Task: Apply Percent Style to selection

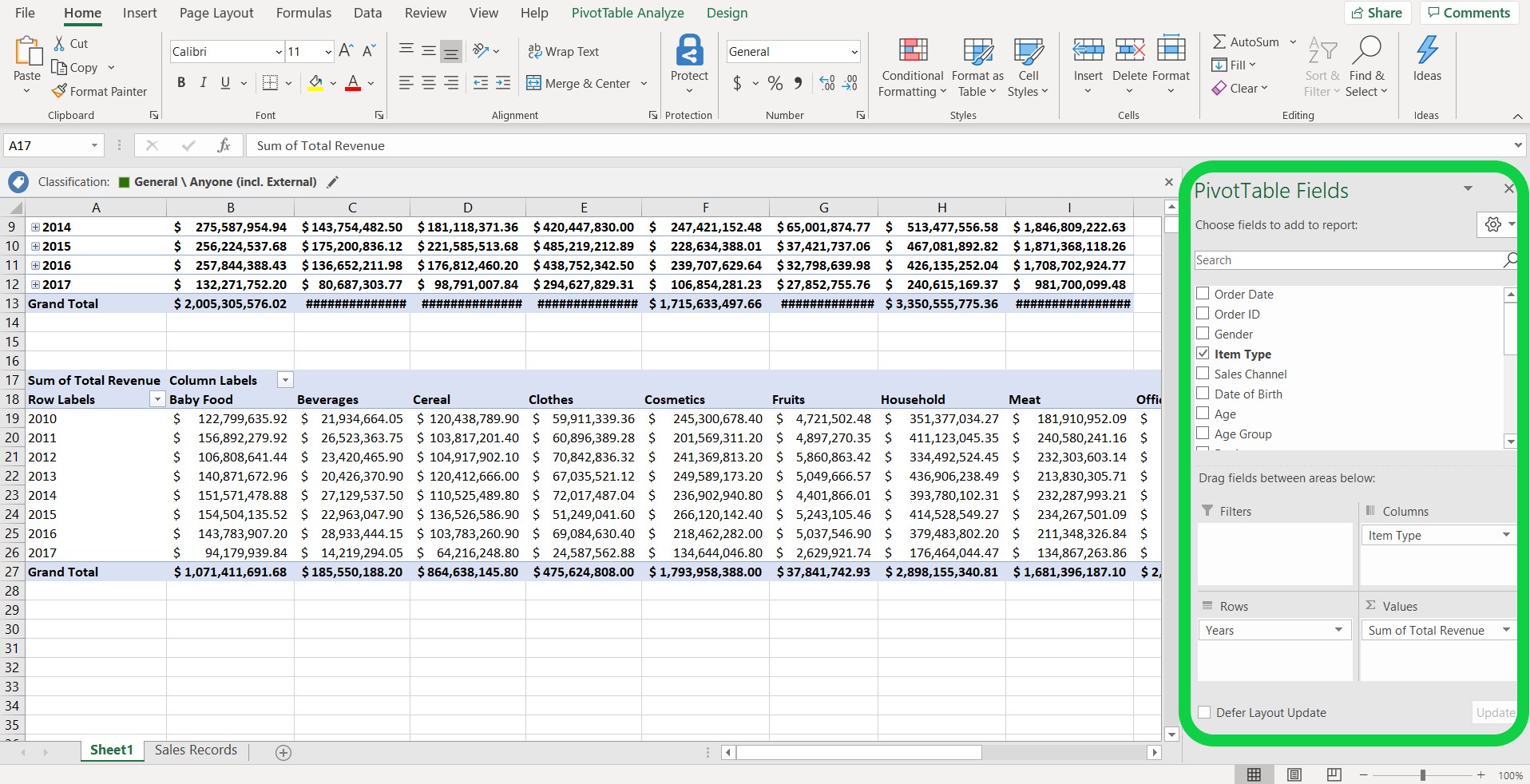Action: 773,82
